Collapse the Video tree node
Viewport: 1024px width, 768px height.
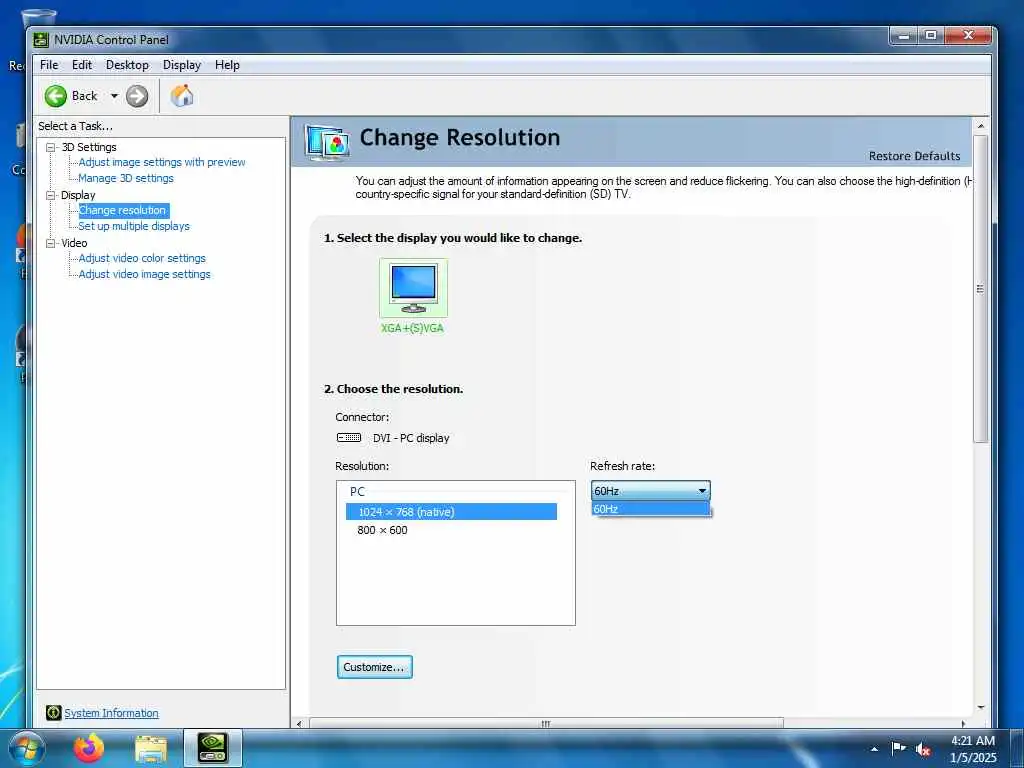[x=50, y=243]
